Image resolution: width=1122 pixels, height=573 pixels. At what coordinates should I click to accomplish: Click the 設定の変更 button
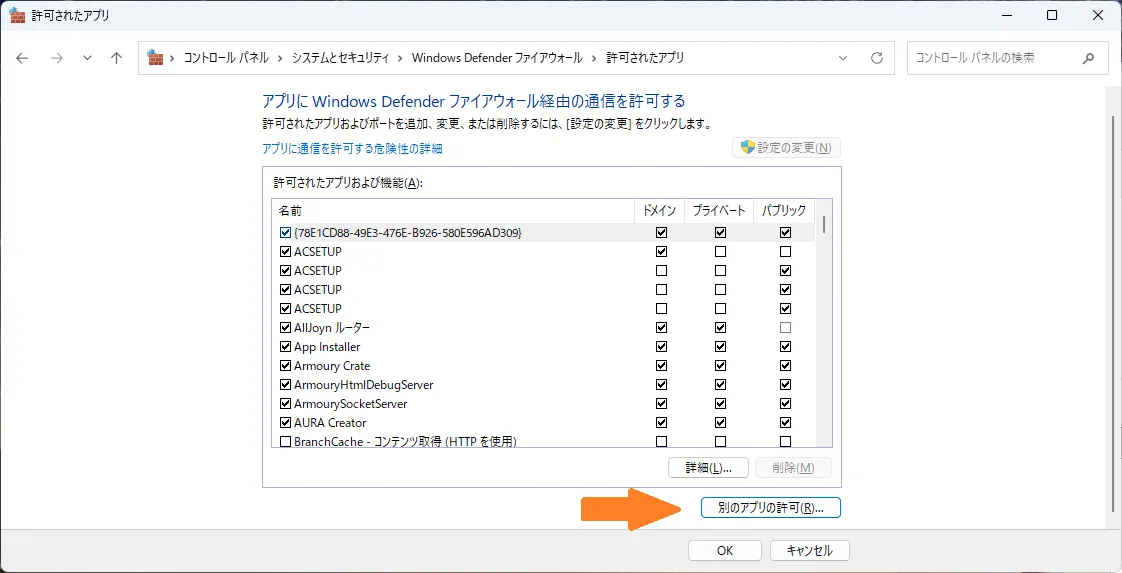pyautogui.click(x=786, y=148)
